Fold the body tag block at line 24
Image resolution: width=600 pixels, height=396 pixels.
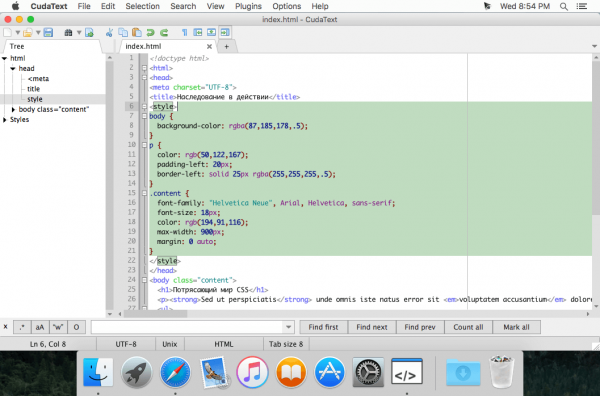[144, 280]
